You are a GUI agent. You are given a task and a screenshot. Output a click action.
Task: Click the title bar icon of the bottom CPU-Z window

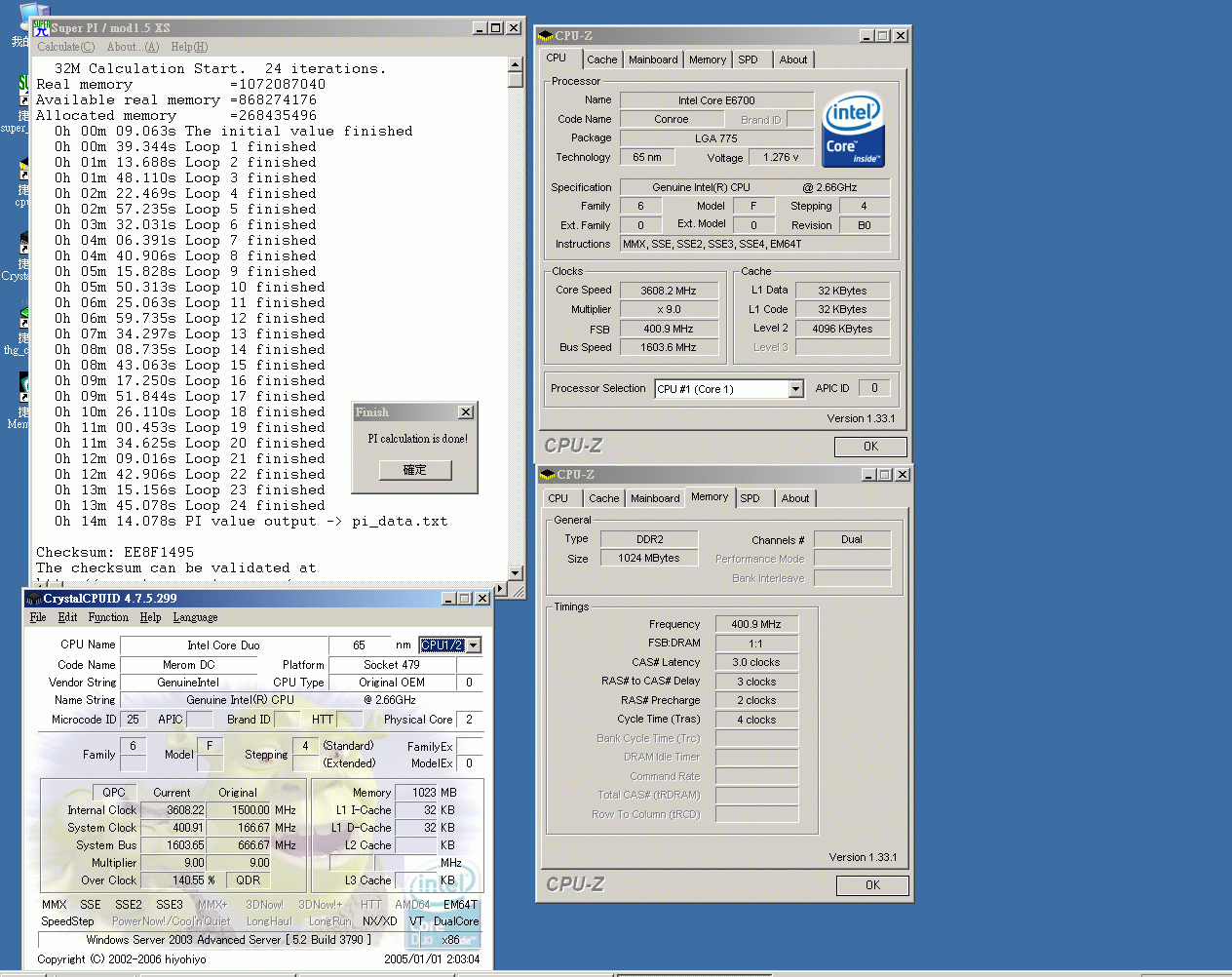point(548,475)
